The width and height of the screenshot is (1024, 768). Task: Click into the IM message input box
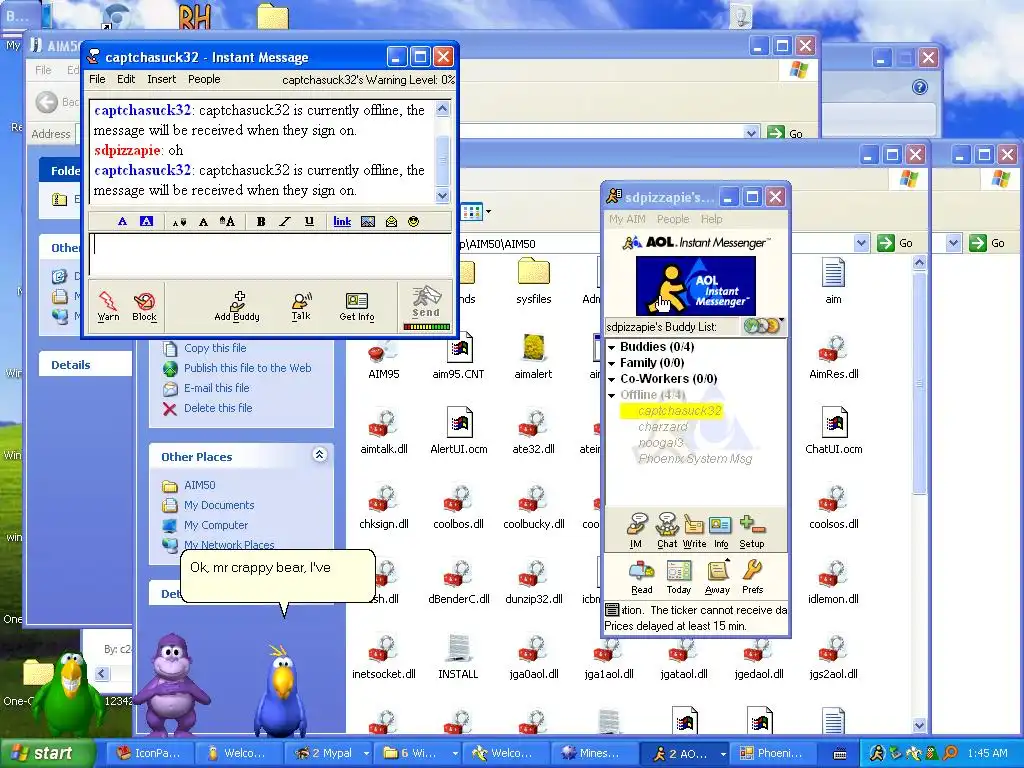[x=270, y=253]
